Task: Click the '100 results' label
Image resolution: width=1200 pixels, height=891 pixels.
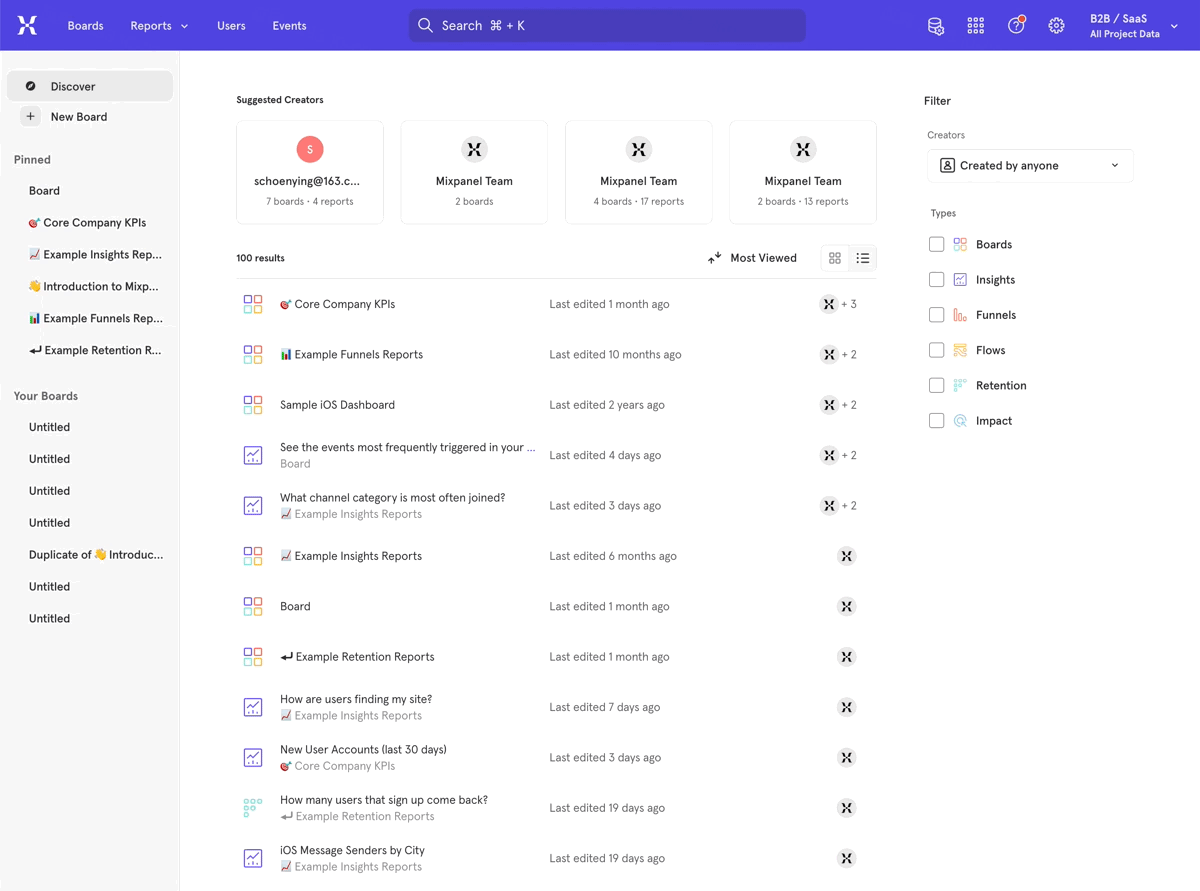Action: 260,258
